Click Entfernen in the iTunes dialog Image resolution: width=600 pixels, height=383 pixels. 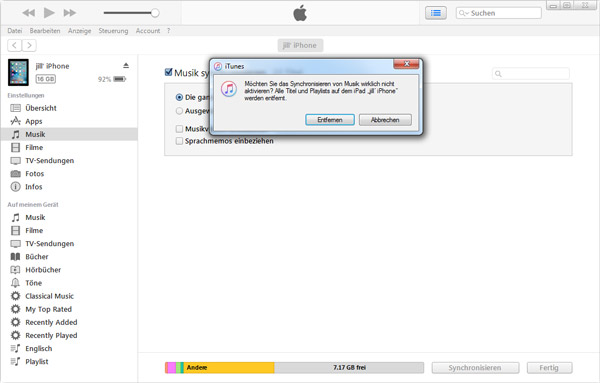point(330,120)
